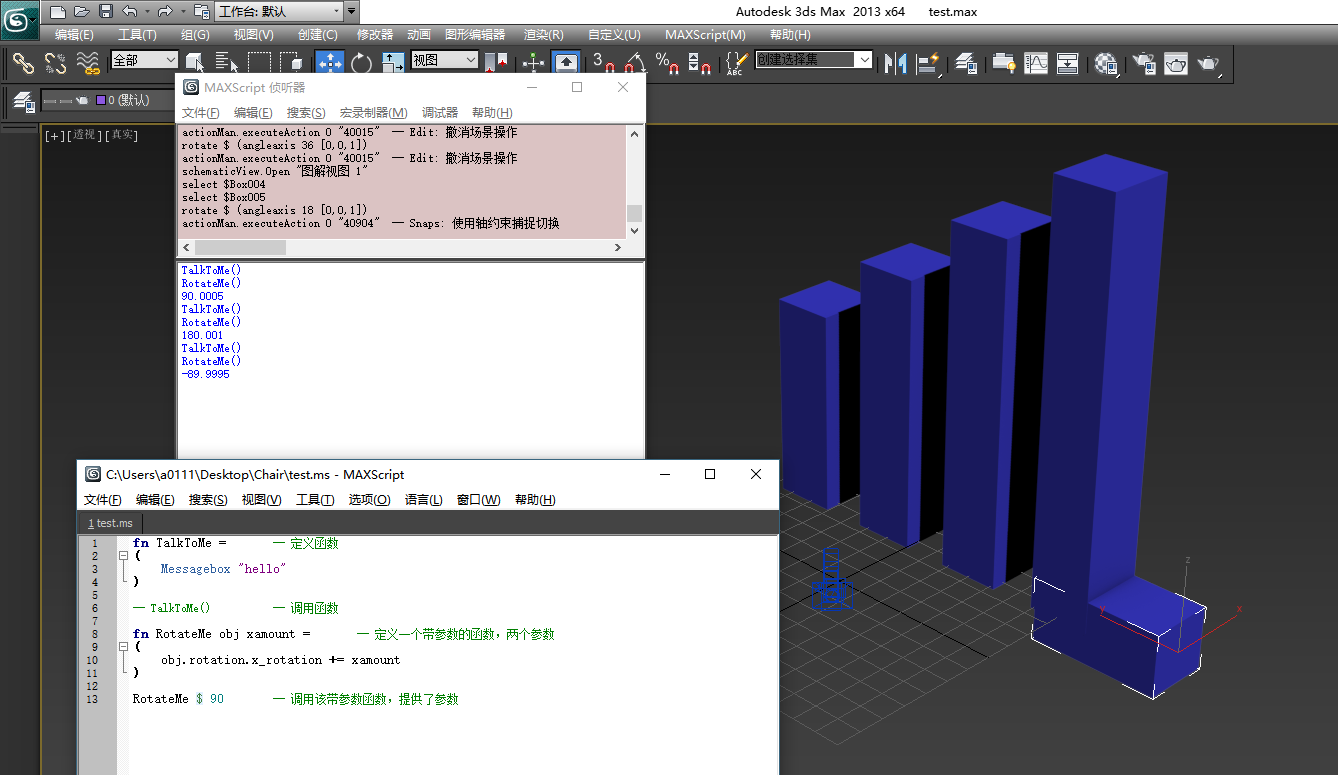The height and width of the screenshot is (775, 1338).
Task: Open the redo history dropdown arrow
Action: click(181, 12)
